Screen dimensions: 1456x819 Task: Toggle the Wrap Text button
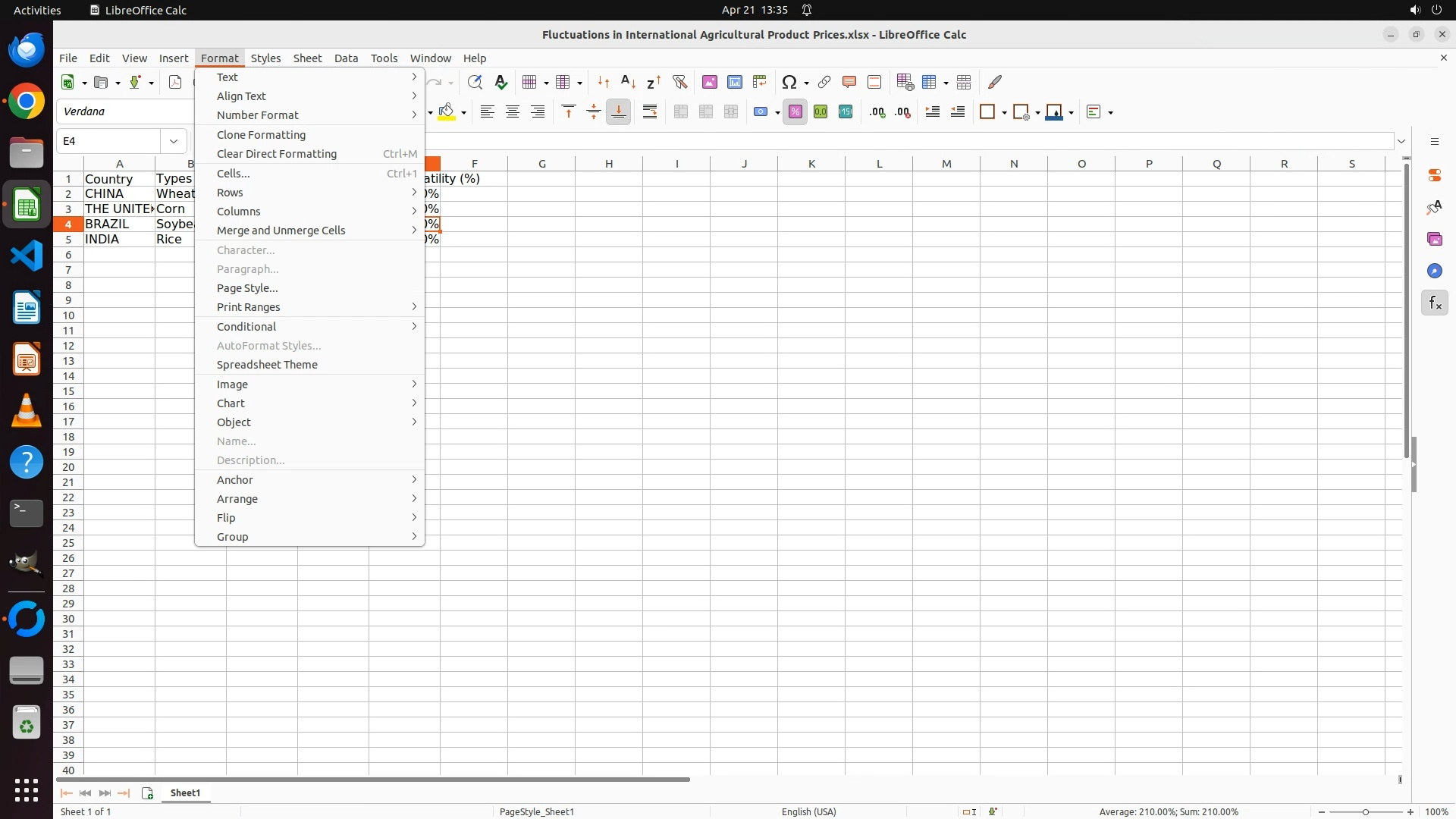coord(650,112)
